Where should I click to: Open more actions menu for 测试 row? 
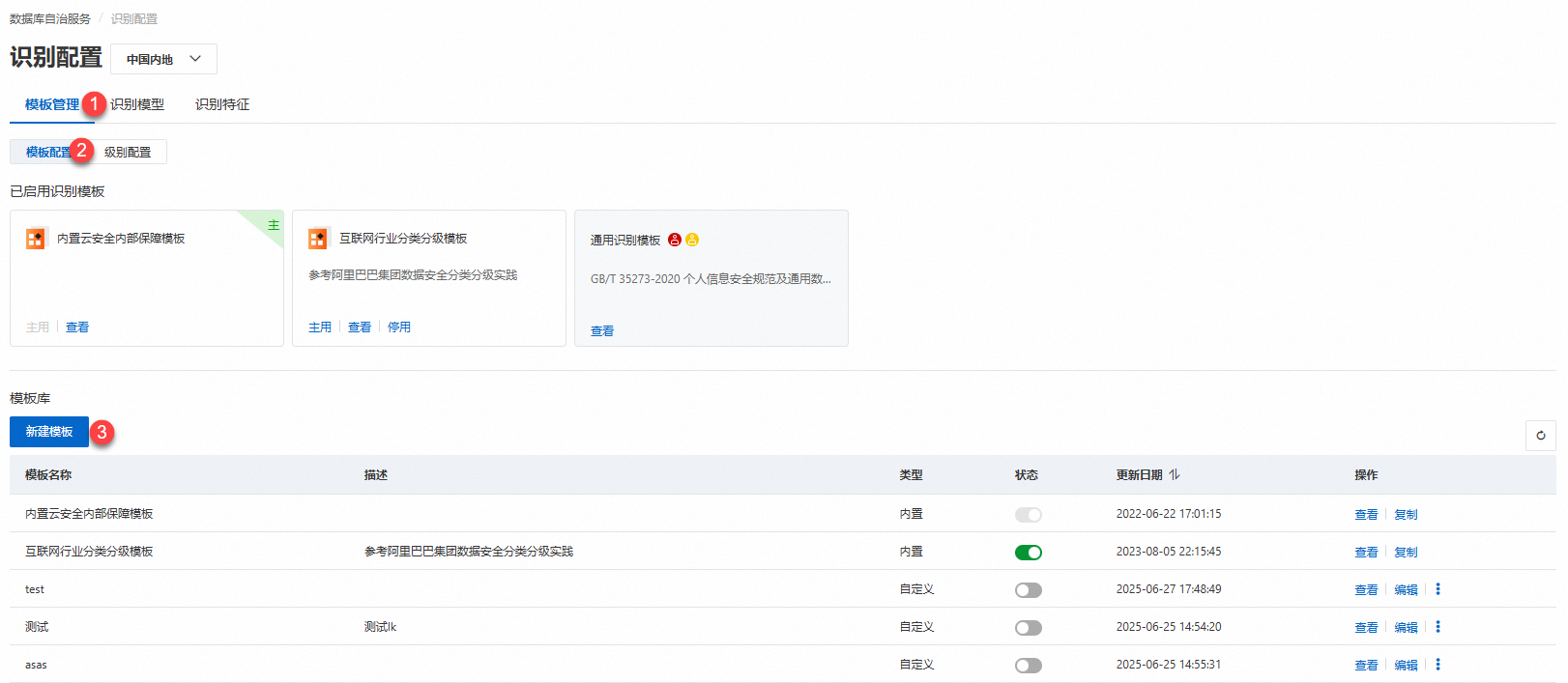[1437, 627]
